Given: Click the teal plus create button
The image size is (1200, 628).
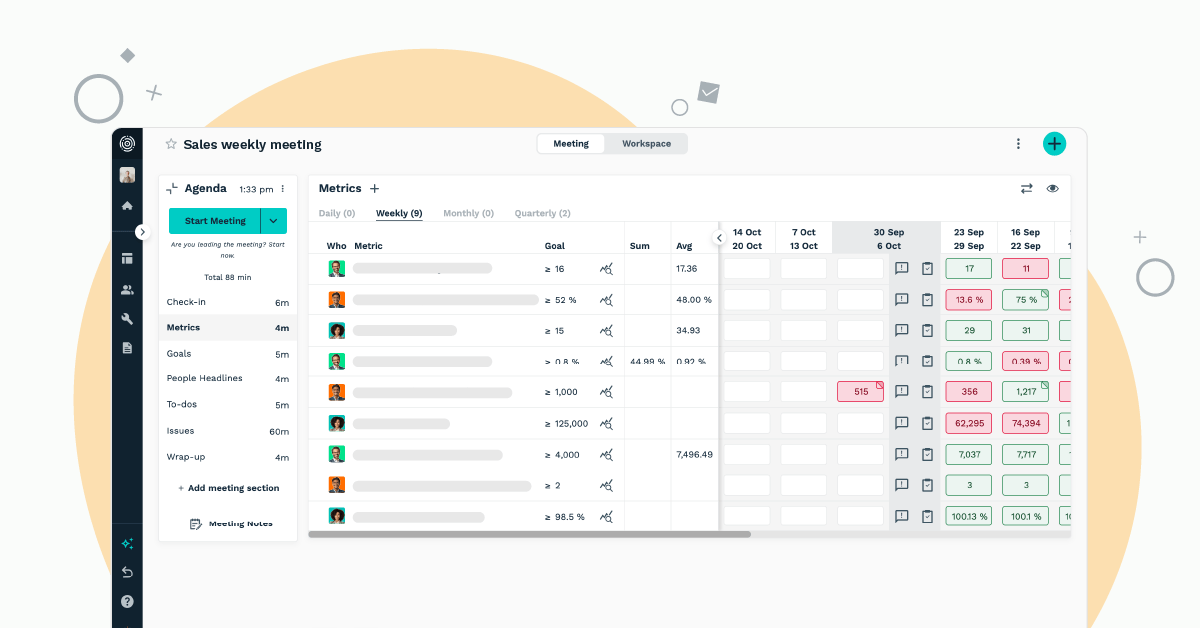Looking at the screenshot, I should pos(1054,144).
